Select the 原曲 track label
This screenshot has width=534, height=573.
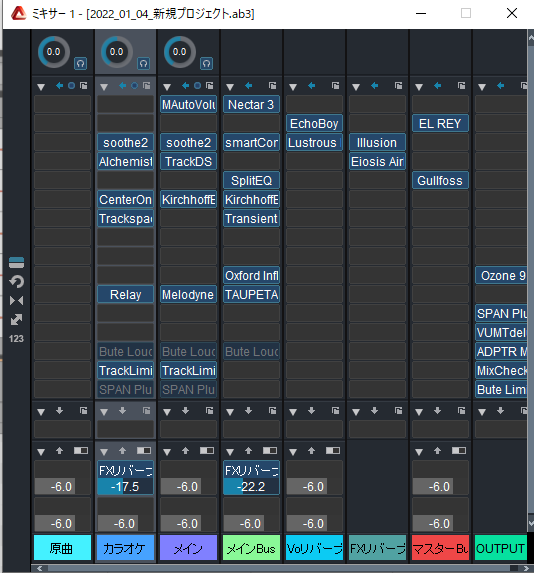(x=62, y=548)
